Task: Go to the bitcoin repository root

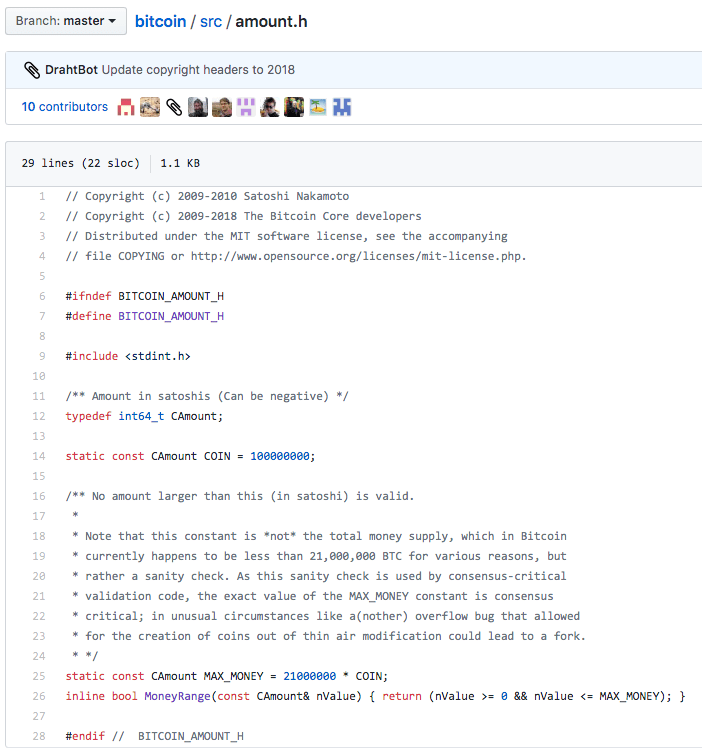Action: [160, 21]
